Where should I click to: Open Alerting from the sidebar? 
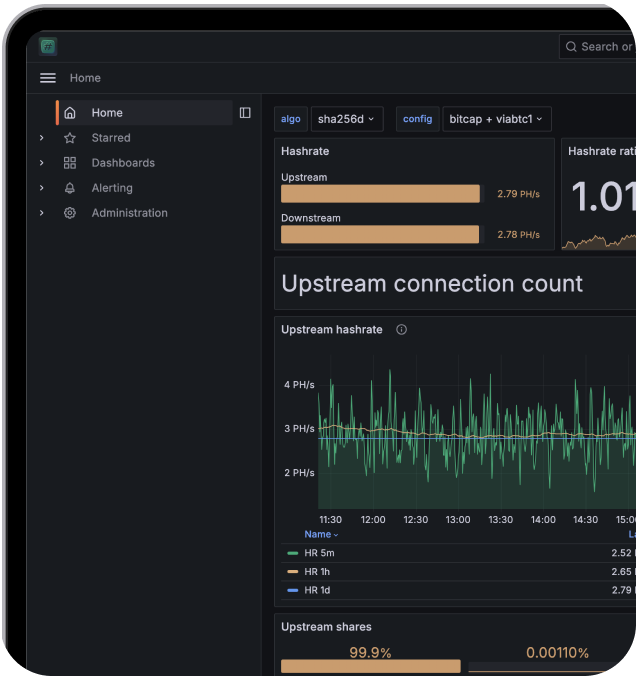112,188
